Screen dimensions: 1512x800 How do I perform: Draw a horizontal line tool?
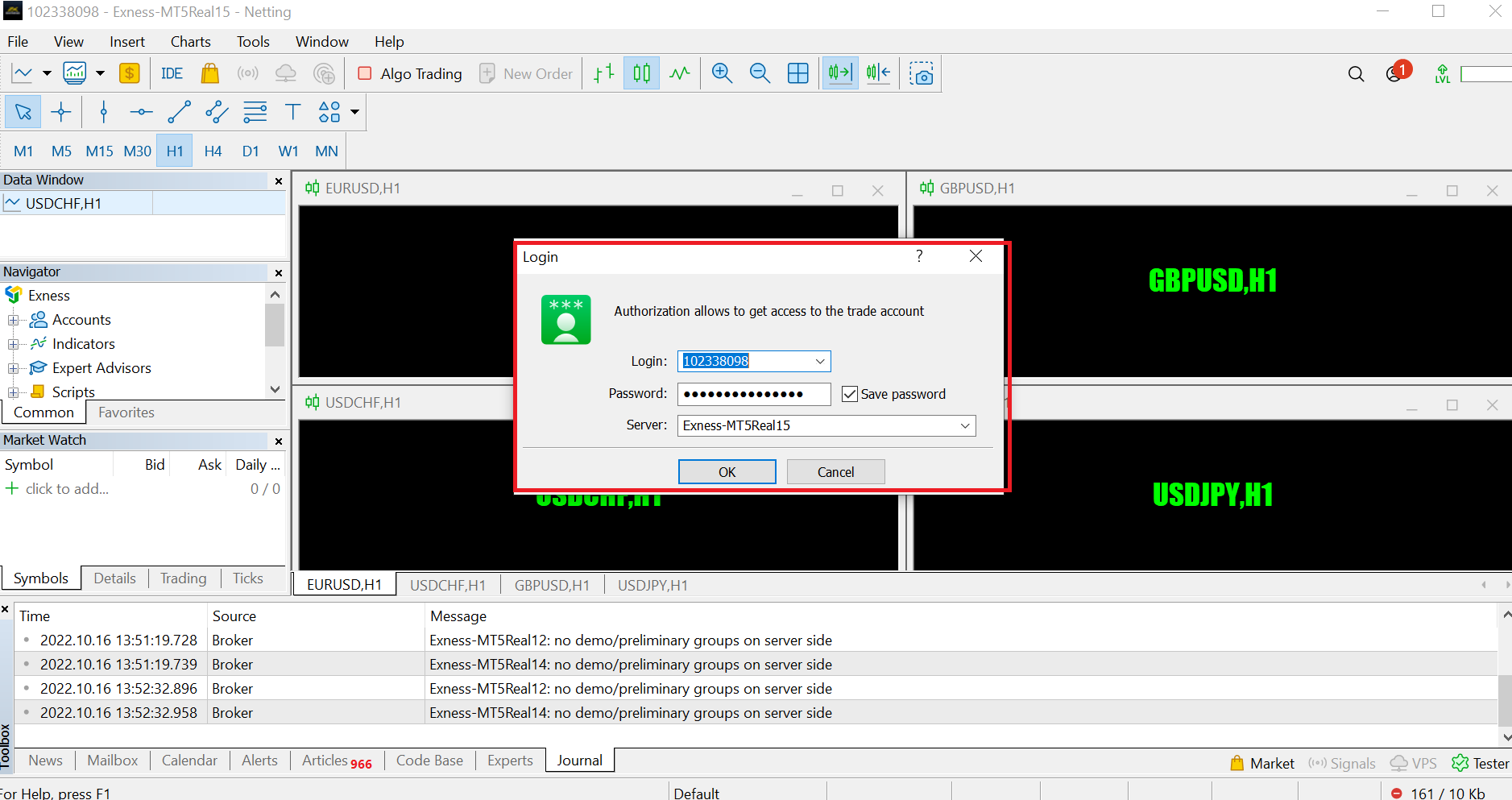[x=141, y=112]
